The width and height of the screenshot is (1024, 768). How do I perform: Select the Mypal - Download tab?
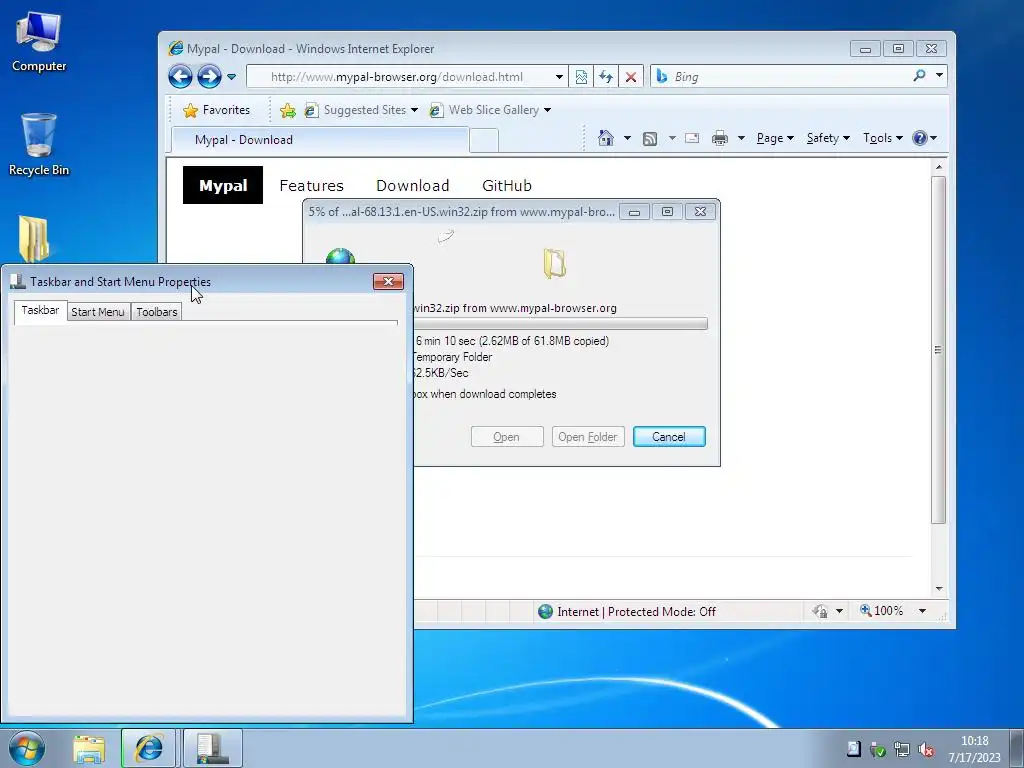pyautogui.click(x=320, y=140)
